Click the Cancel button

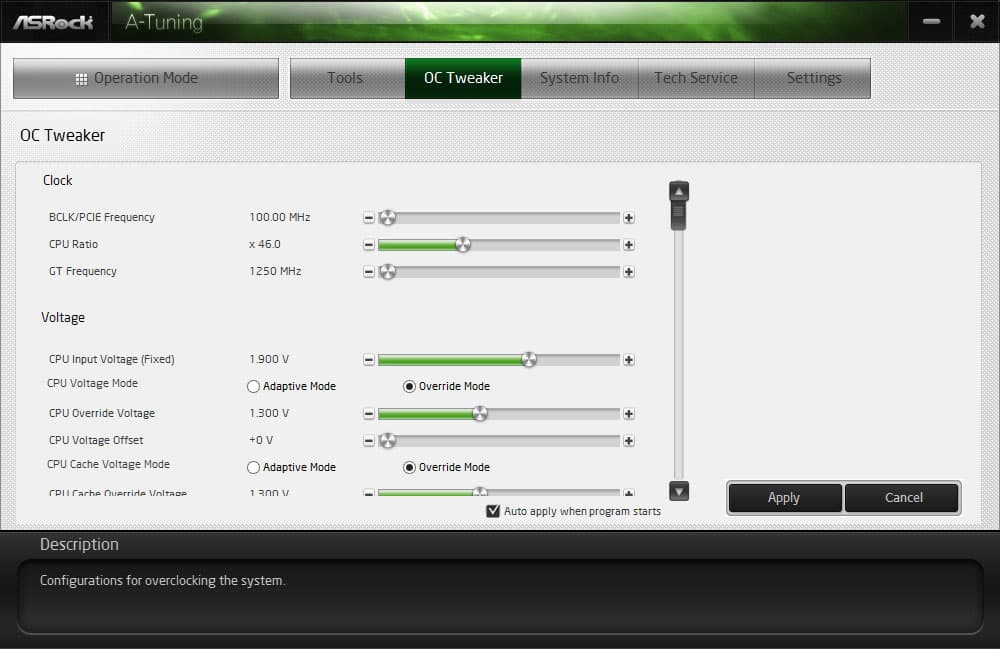[902, 498]
